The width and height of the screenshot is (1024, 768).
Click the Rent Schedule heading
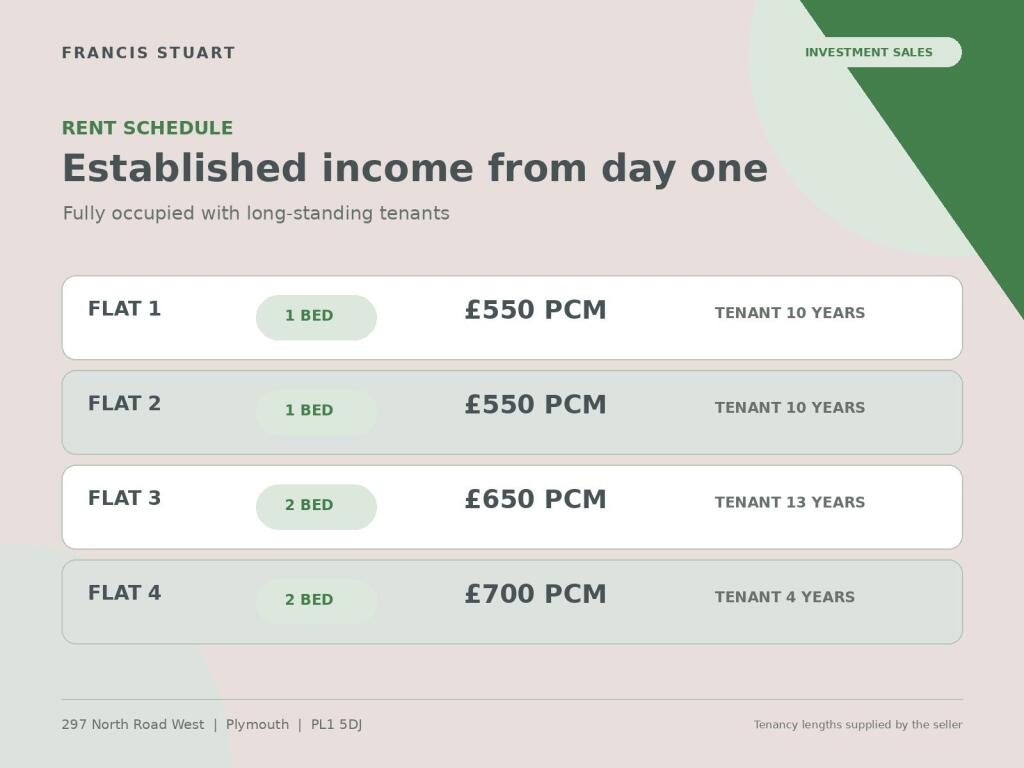[x=147, y=128]
